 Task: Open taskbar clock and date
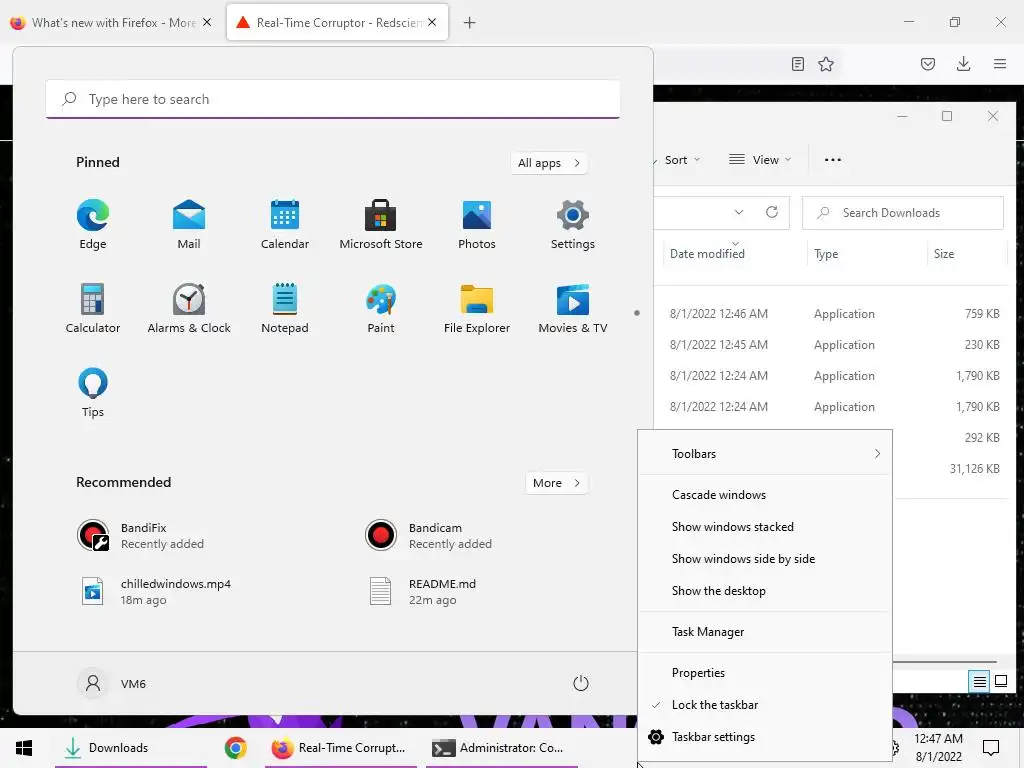(938, 748)
